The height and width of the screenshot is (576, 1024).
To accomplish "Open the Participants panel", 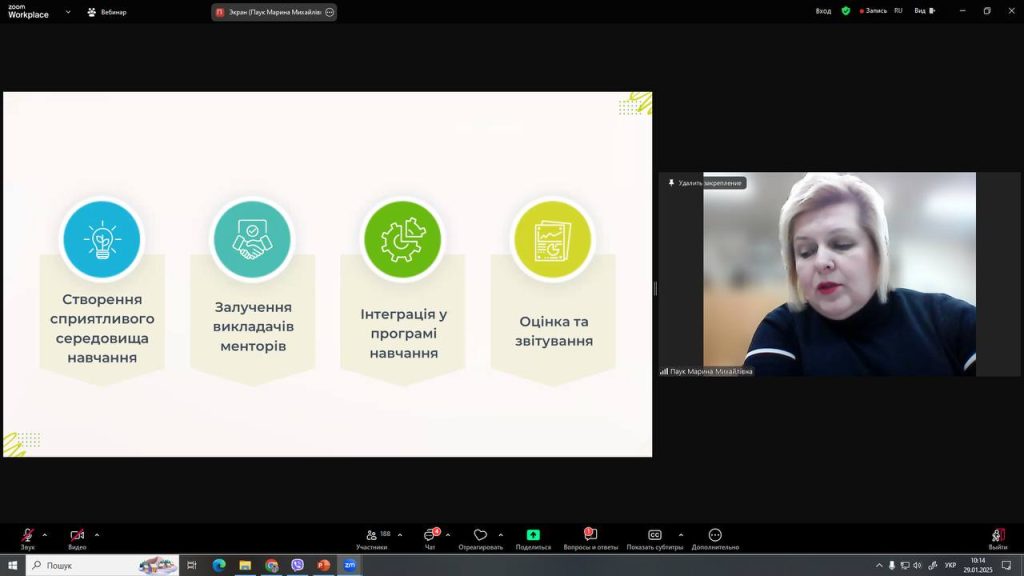I will tap(372, 538).
